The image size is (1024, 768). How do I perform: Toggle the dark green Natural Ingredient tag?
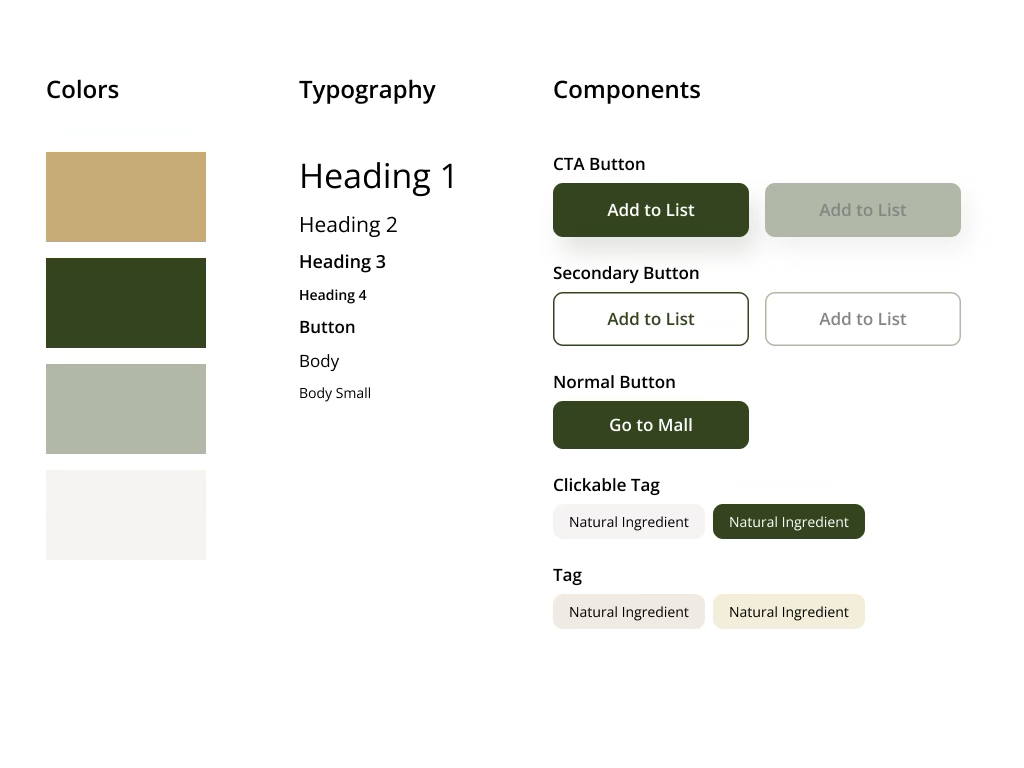[788, 522]
